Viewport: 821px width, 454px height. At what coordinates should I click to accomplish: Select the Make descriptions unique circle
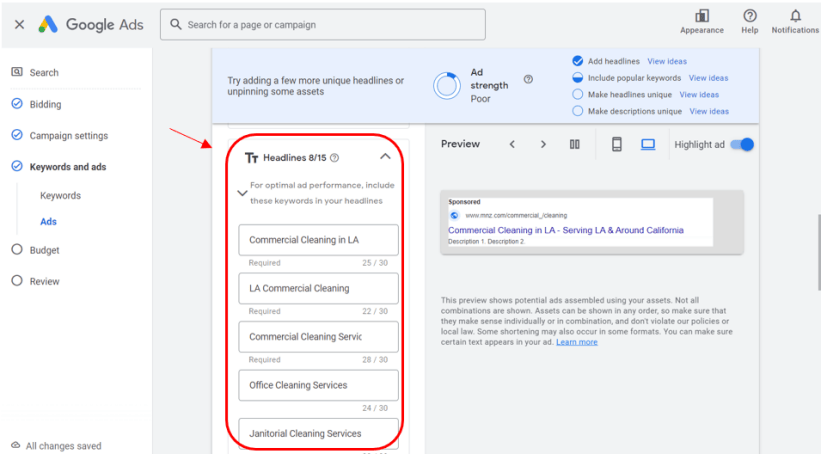click(x=578, y=111)
